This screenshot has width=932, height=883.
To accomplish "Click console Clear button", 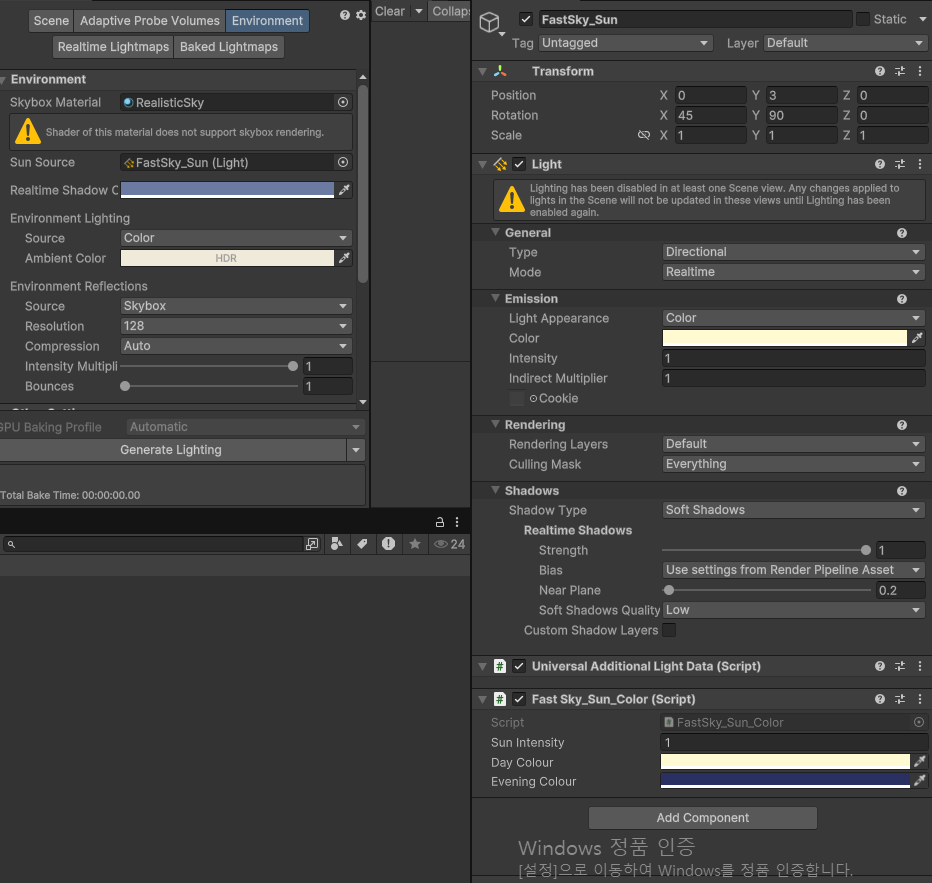I will tap(390, 11).
